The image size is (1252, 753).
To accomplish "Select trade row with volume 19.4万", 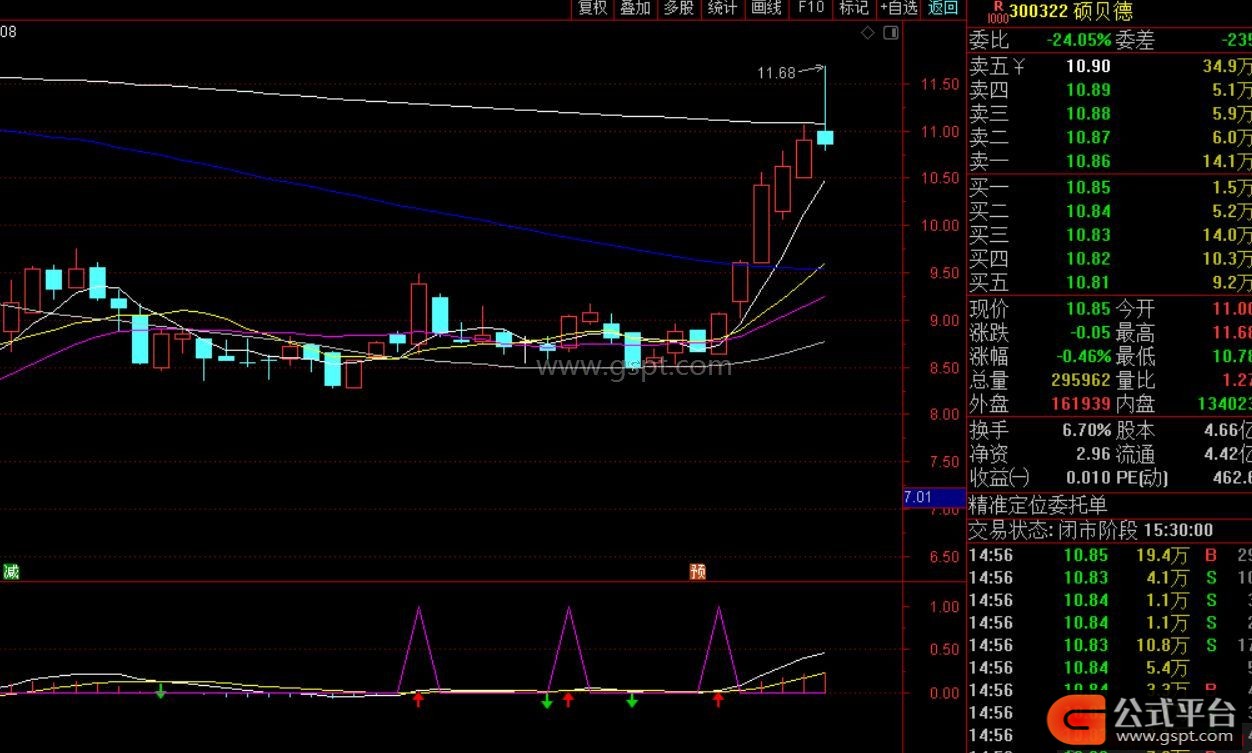I will point(1109,555).
